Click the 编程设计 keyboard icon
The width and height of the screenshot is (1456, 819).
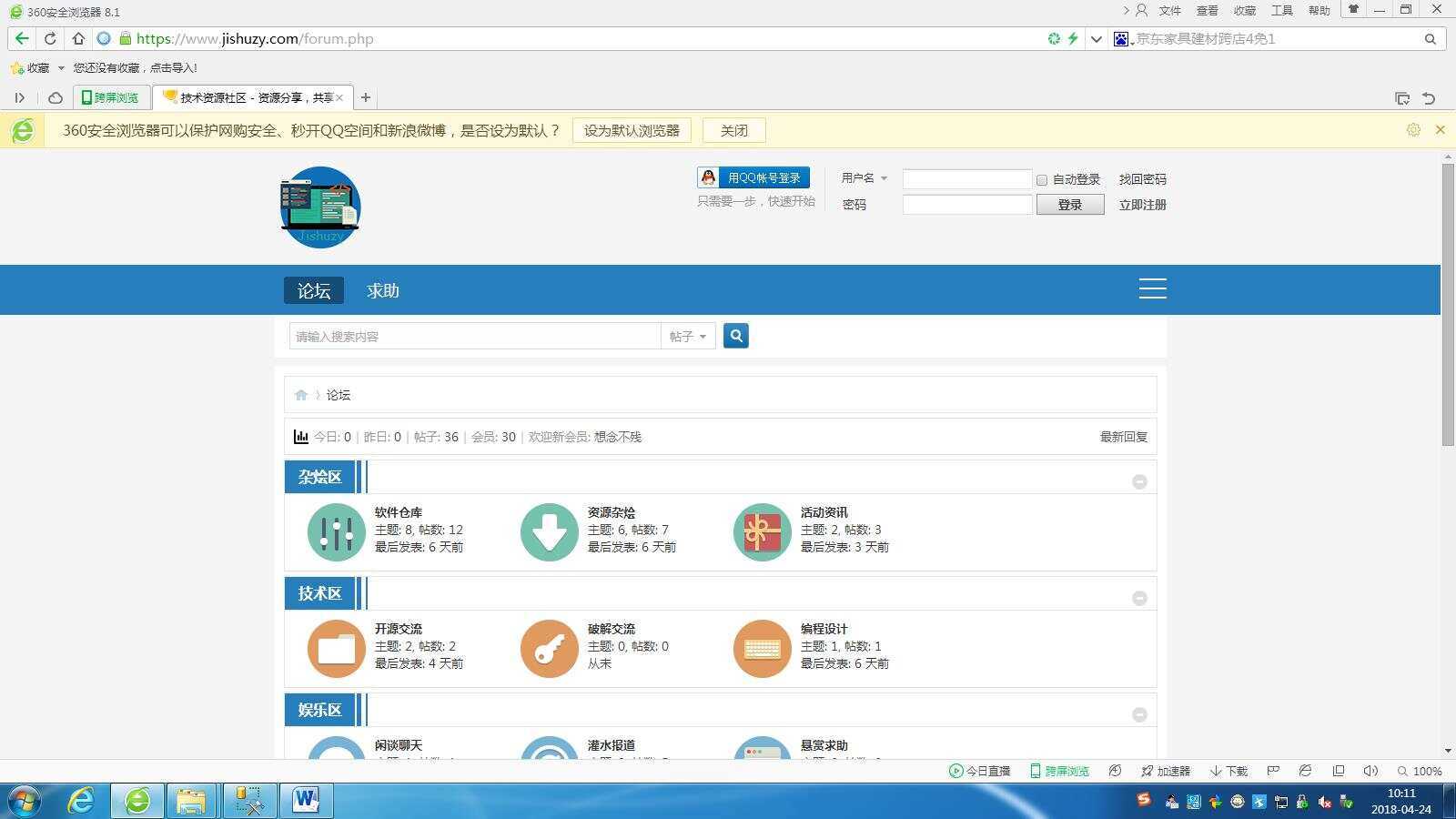(762, 648)
